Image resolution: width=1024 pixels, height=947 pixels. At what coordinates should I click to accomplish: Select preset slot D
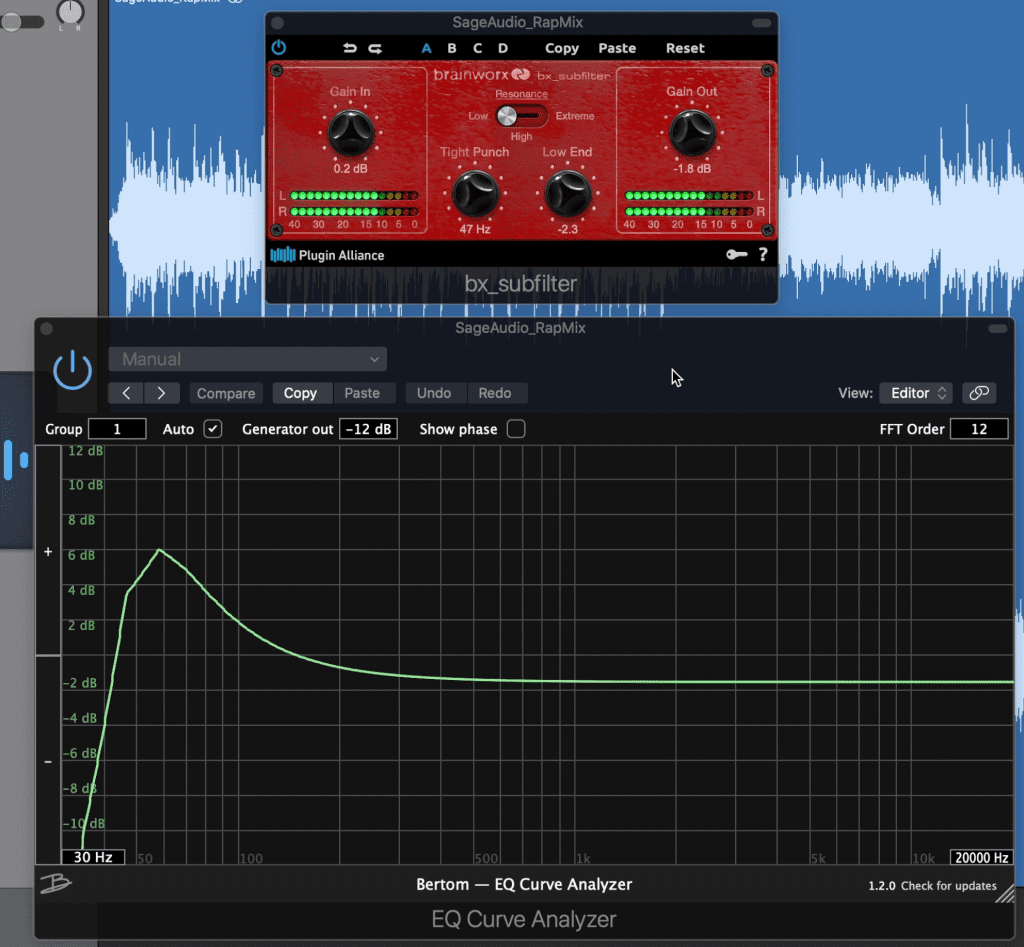pyautogui.click(x=503, y=48)
